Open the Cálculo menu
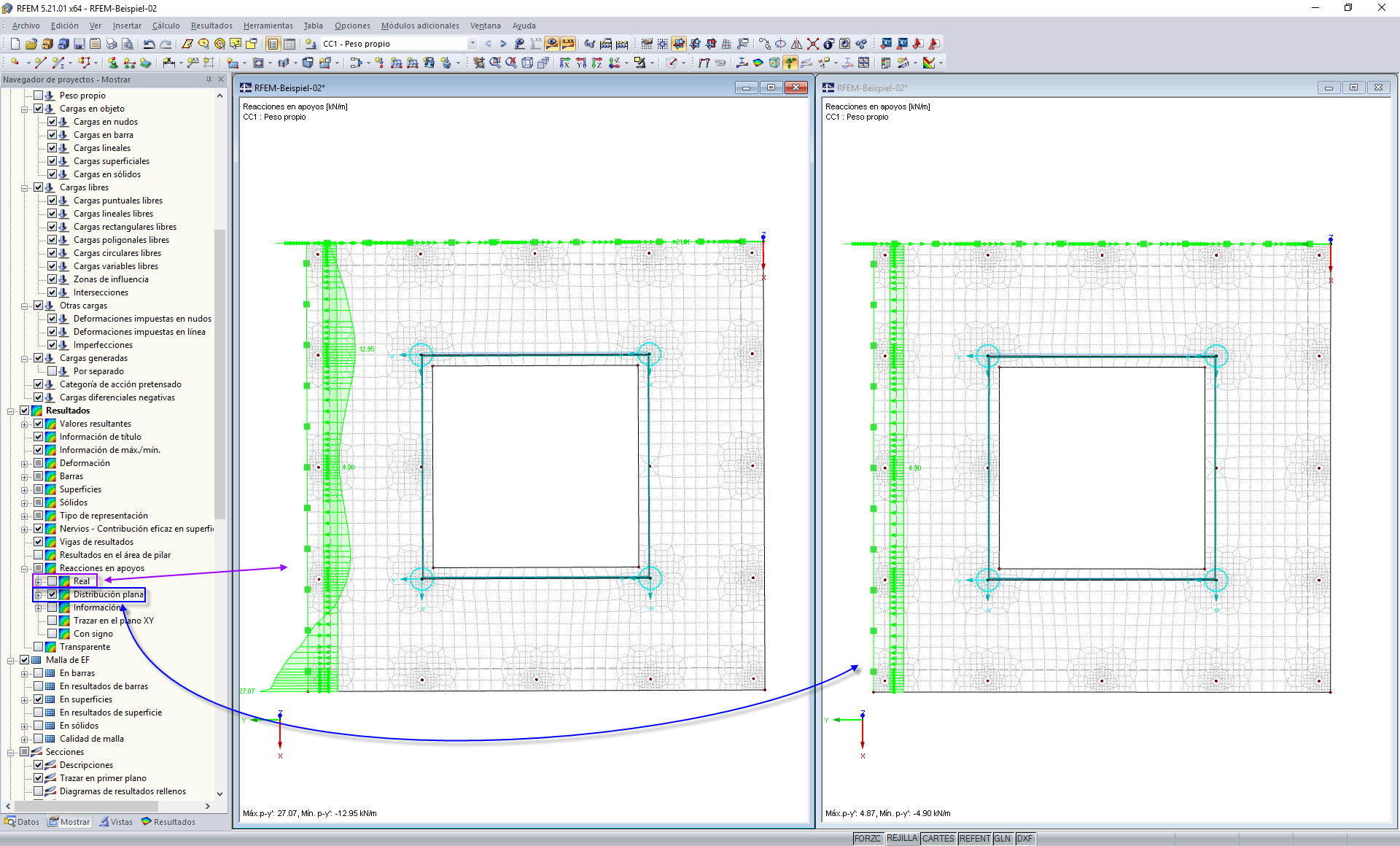This screenshot has height=846, width=1400. (x=166, y=26)
